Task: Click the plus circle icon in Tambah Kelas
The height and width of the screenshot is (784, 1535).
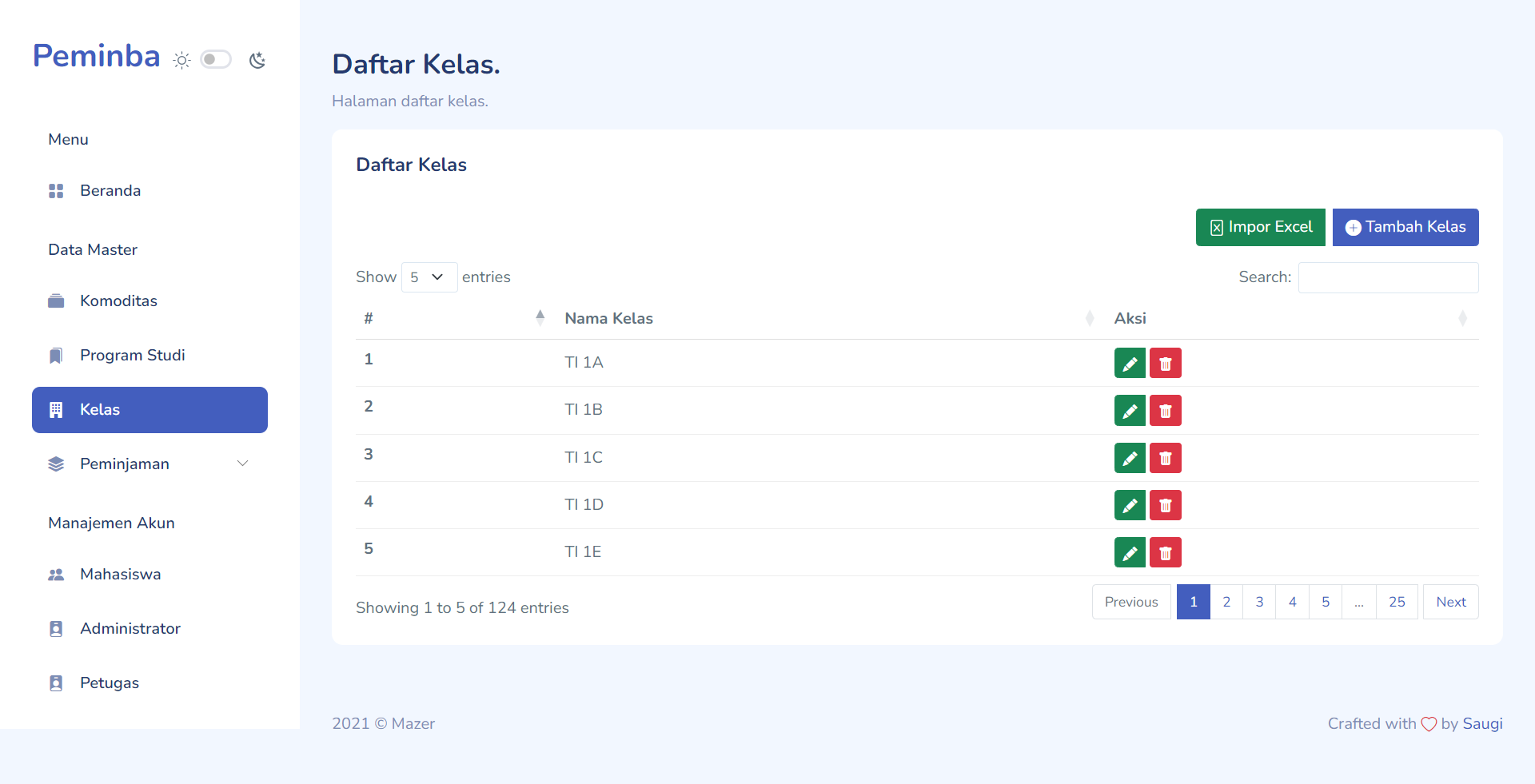Action: pos(1354,228)
